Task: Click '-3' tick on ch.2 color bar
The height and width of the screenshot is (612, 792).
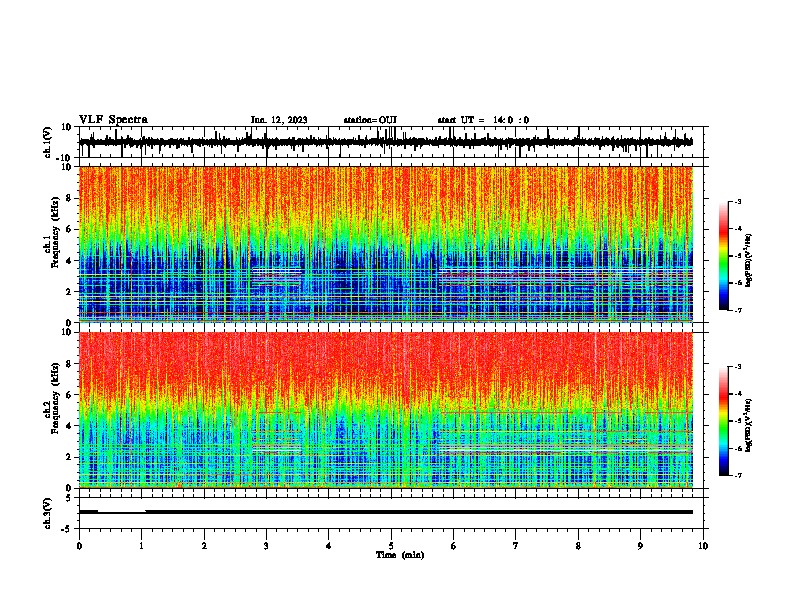Action: click(x=738, y=367)
